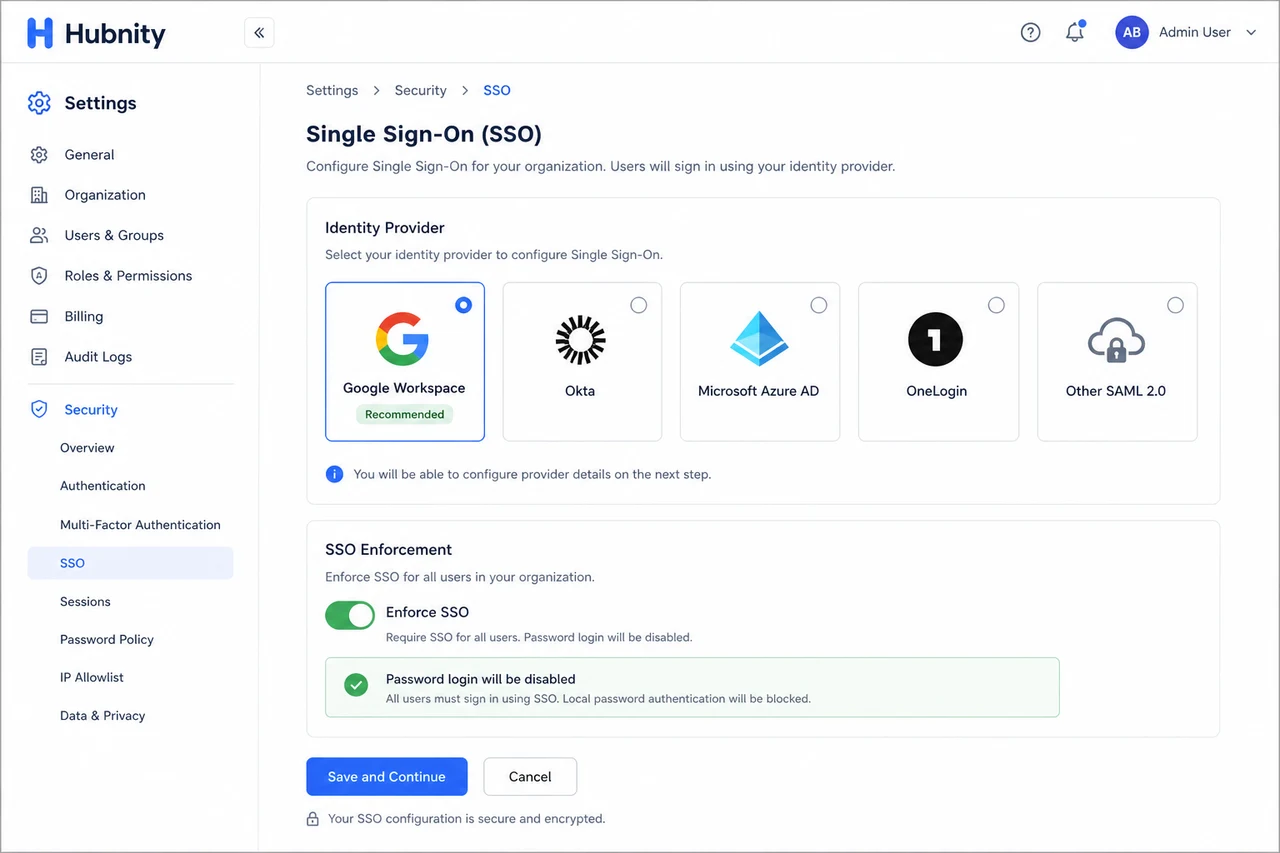Collapse the sidebar with the double-chevron button

pos(259,33)
